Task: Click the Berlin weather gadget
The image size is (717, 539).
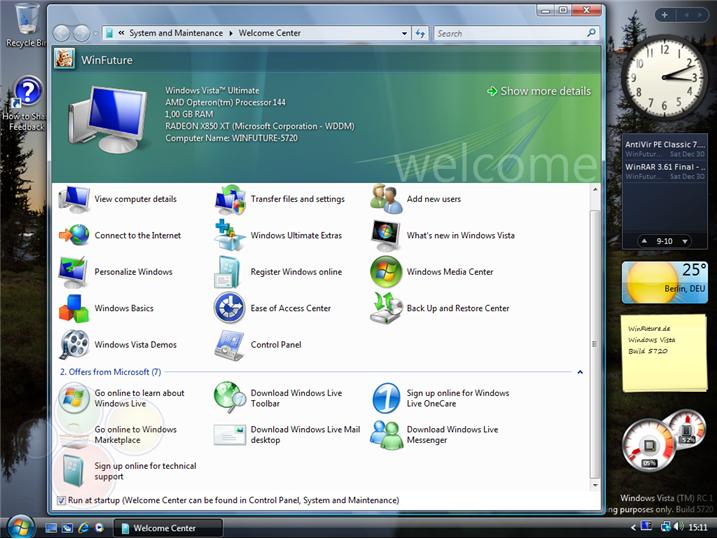Action: coord(664,282)
